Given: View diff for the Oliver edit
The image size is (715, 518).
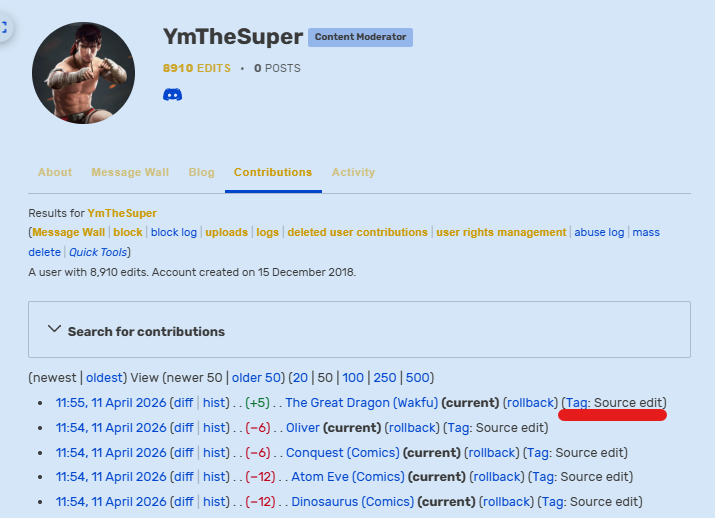Looking at the screenshot, I should (x=183, y=428).
